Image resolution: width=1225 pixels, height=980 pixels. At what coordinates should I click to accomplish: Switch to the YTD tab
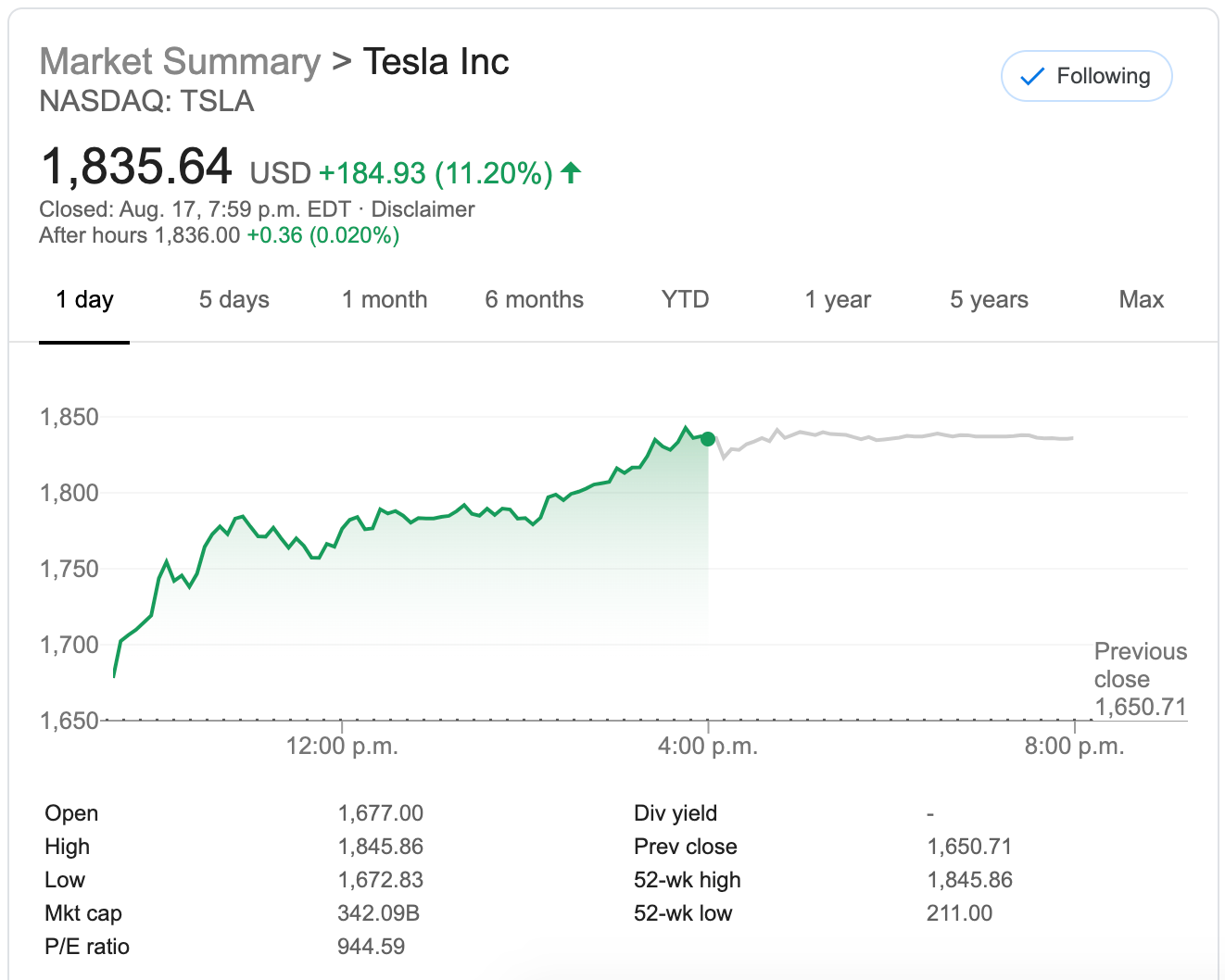[x=685, y=300]
